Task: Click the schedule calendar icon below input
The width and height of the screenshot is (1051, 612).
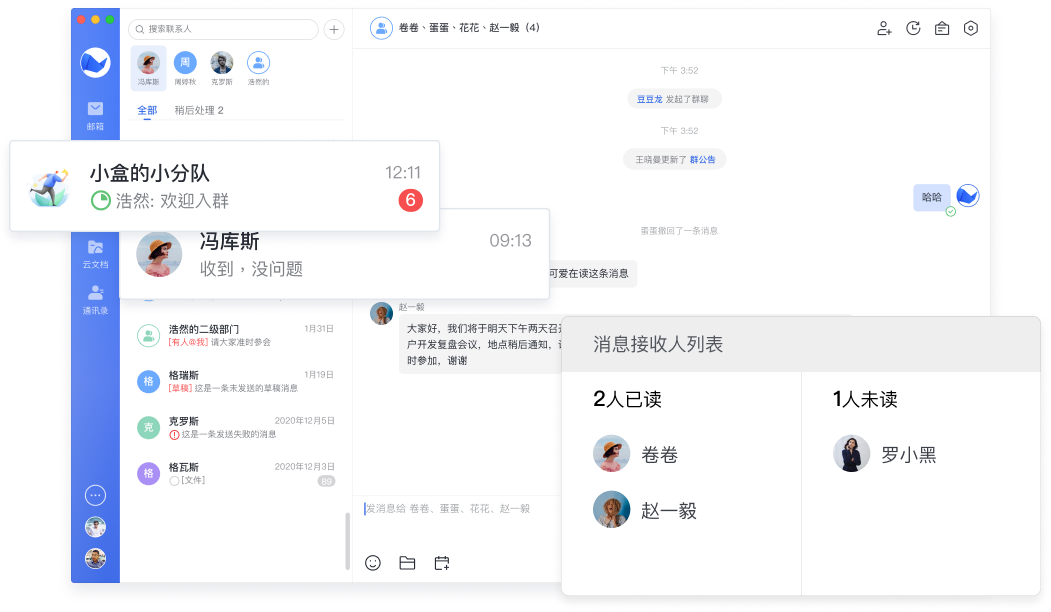Action: coord(441,563)
